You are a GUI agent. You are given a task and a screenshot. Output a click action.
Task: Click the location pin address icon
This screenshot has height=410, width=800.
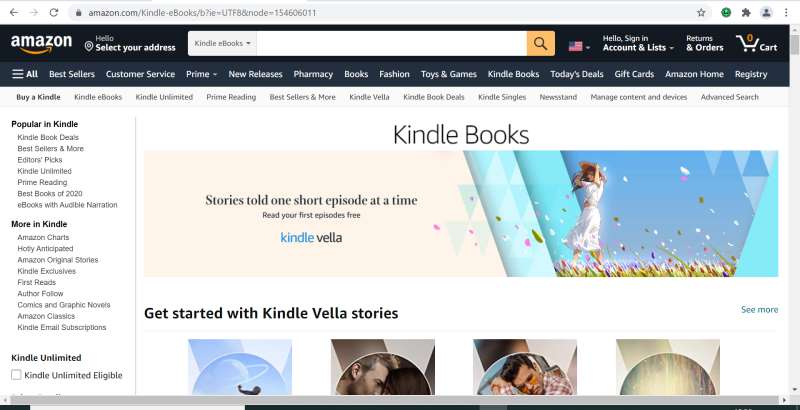point(89,47)
